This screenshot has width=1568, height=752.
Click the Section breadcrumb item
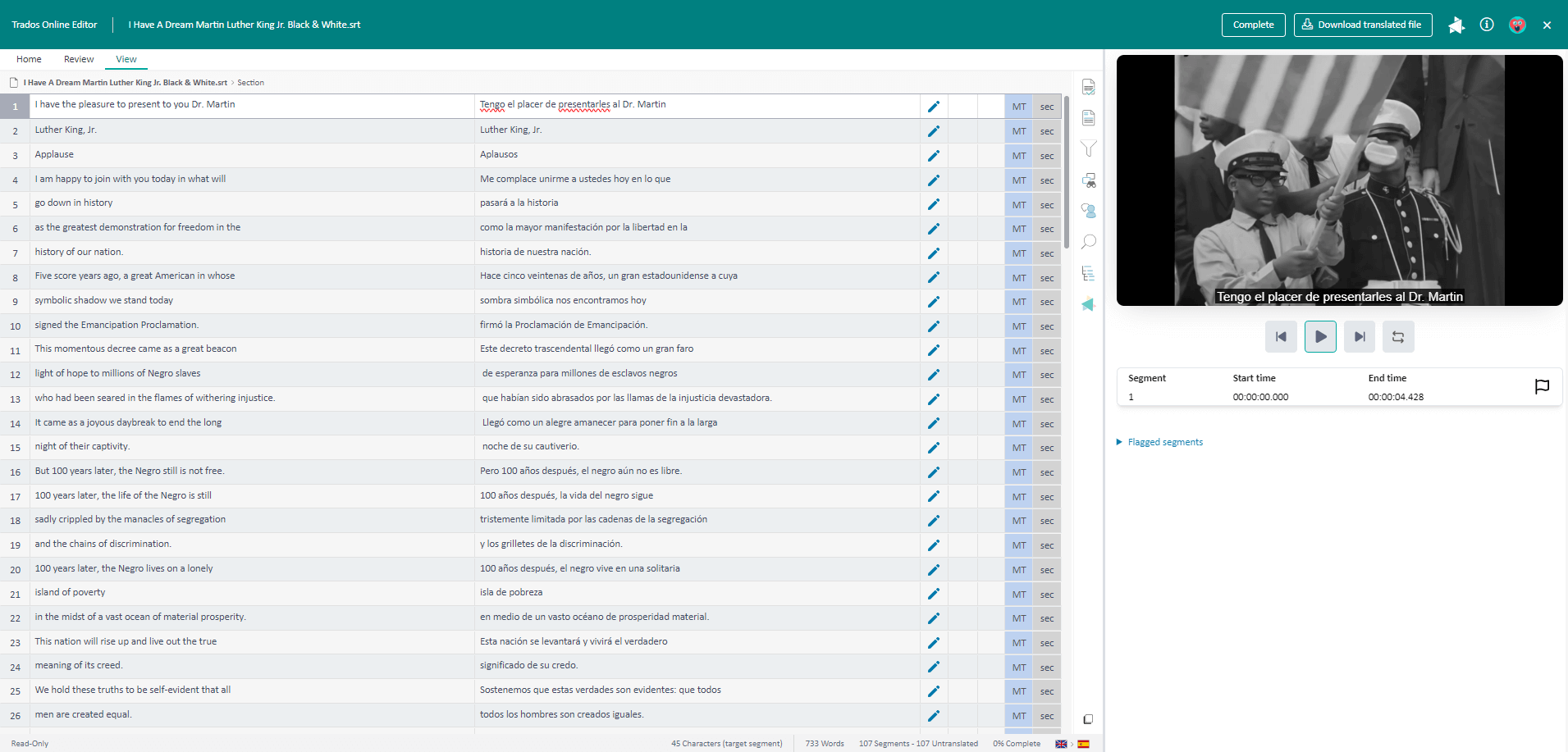(250, 83)
